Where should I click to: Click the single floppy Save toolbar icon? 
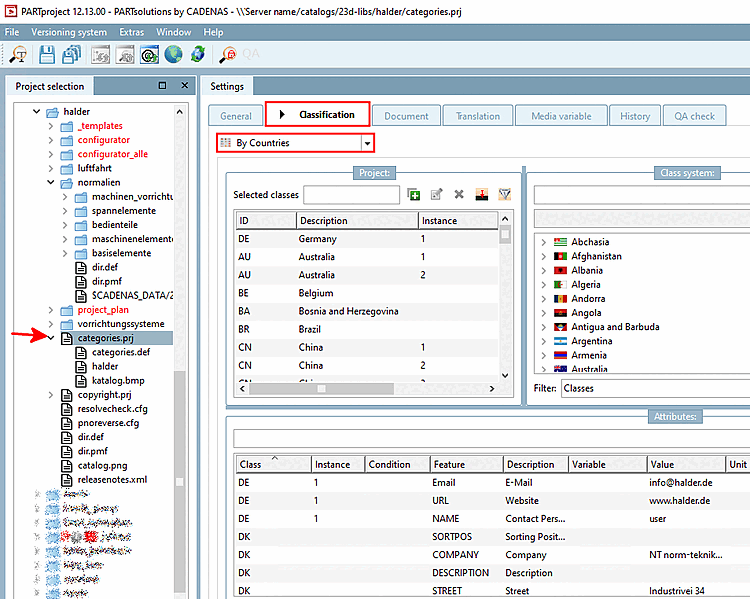pyautogui.click(x=46, y=55)
